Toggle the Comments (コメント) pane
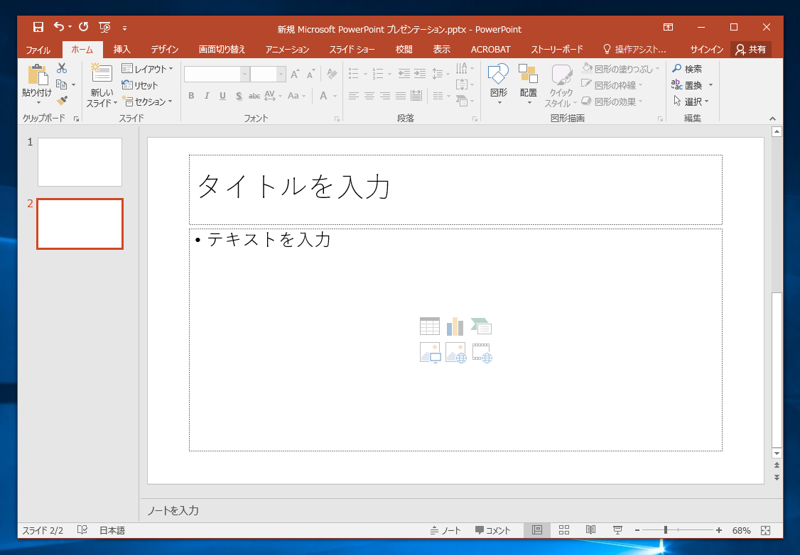This screenshot has height=555, width=800. click(492, 530)
